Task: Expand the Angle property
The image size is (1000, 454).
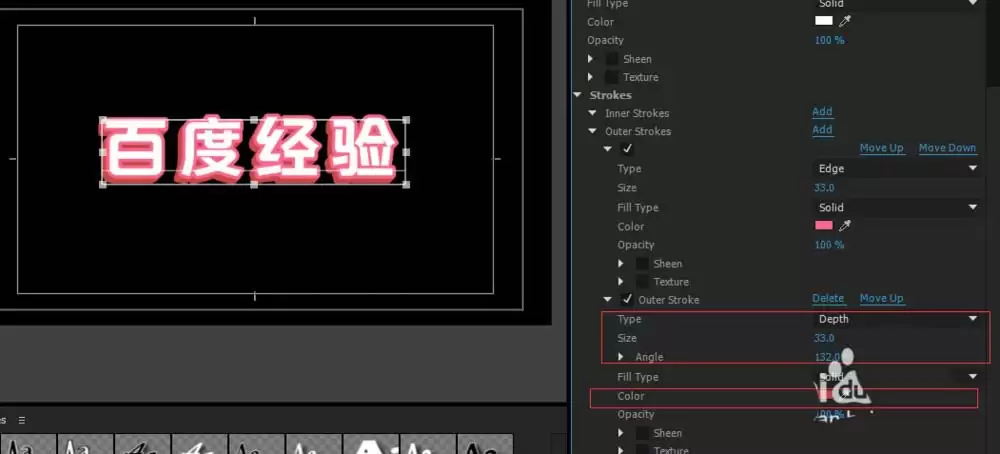Action: coord(621,357)
